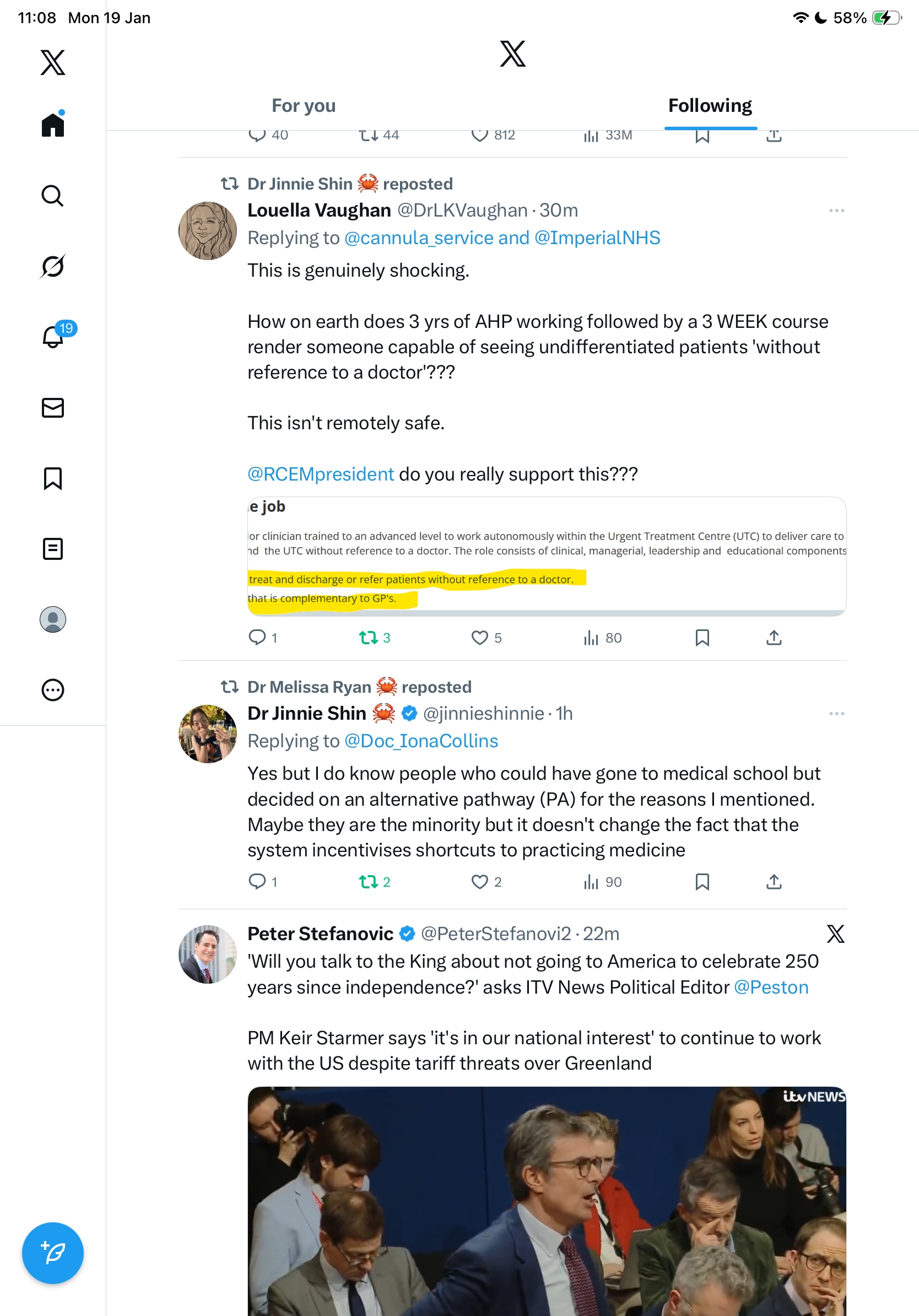Open more options on Dr Jinnie Shin's post
Viewport: 919px width, 1316px height.
click(x=836, y=714)
